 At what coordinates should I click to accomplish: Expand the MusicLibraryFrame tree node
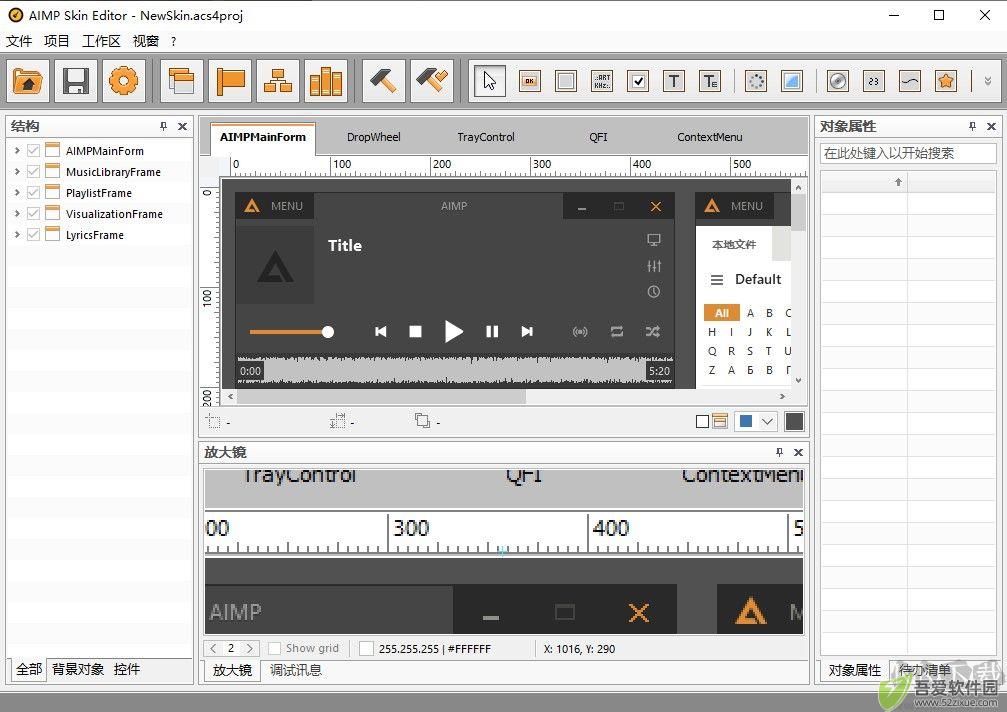[x=17, y=171]
